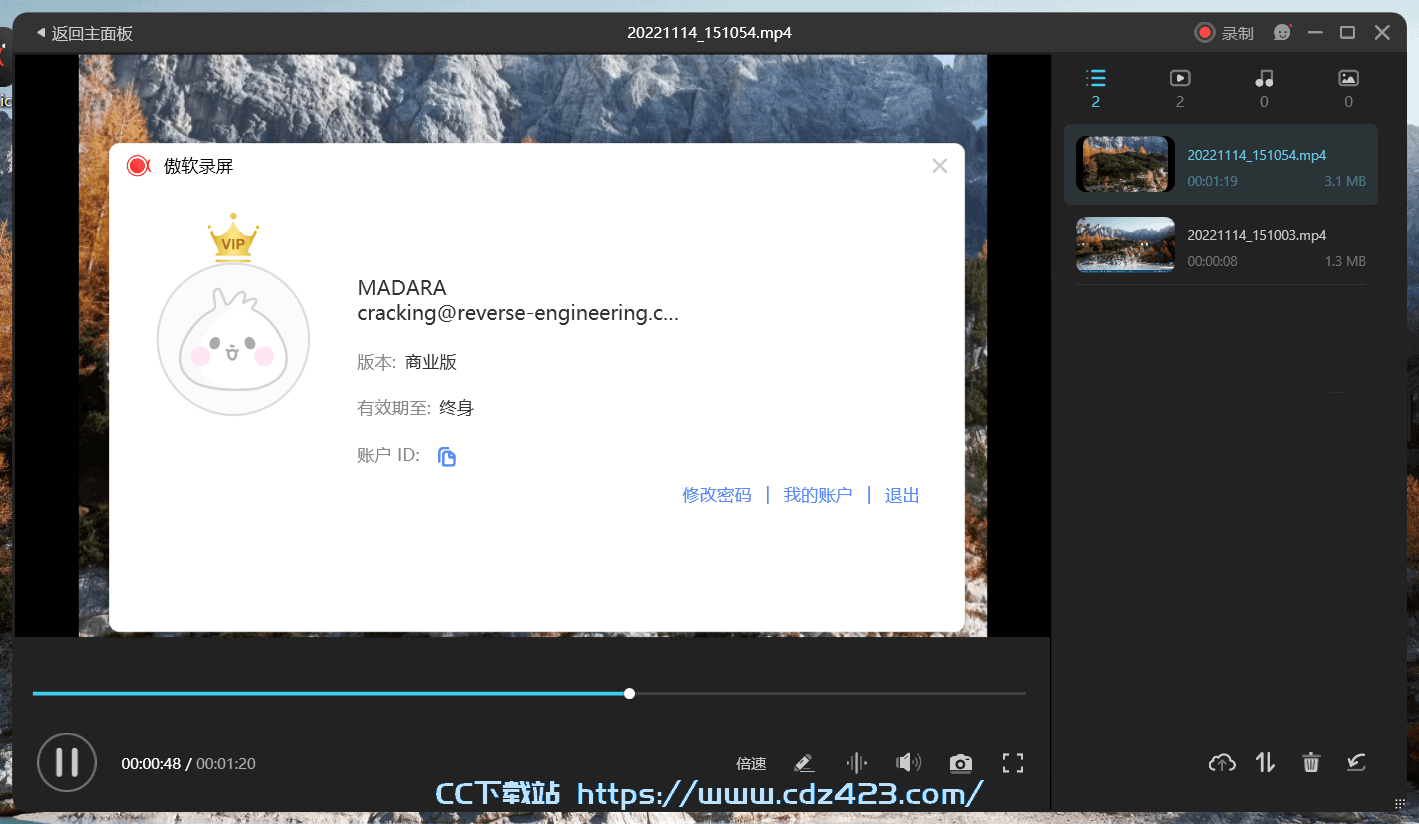The width and height of the screenshot is (1419, 824).
Task: Select 20221114_151054.mp4 thumbnail
Action: coord(1125,164)
